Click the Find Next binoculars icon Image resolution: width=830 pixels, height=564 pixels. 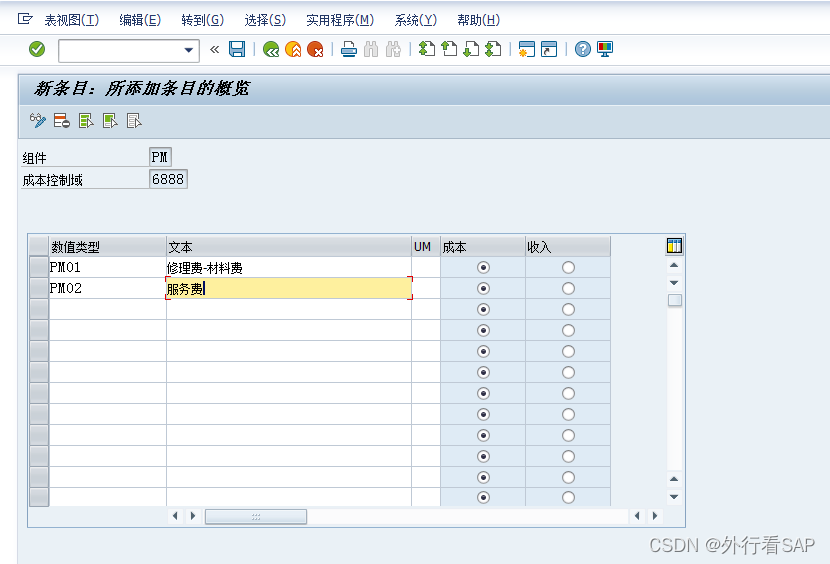pyautogui.click(x=393, y=50)
